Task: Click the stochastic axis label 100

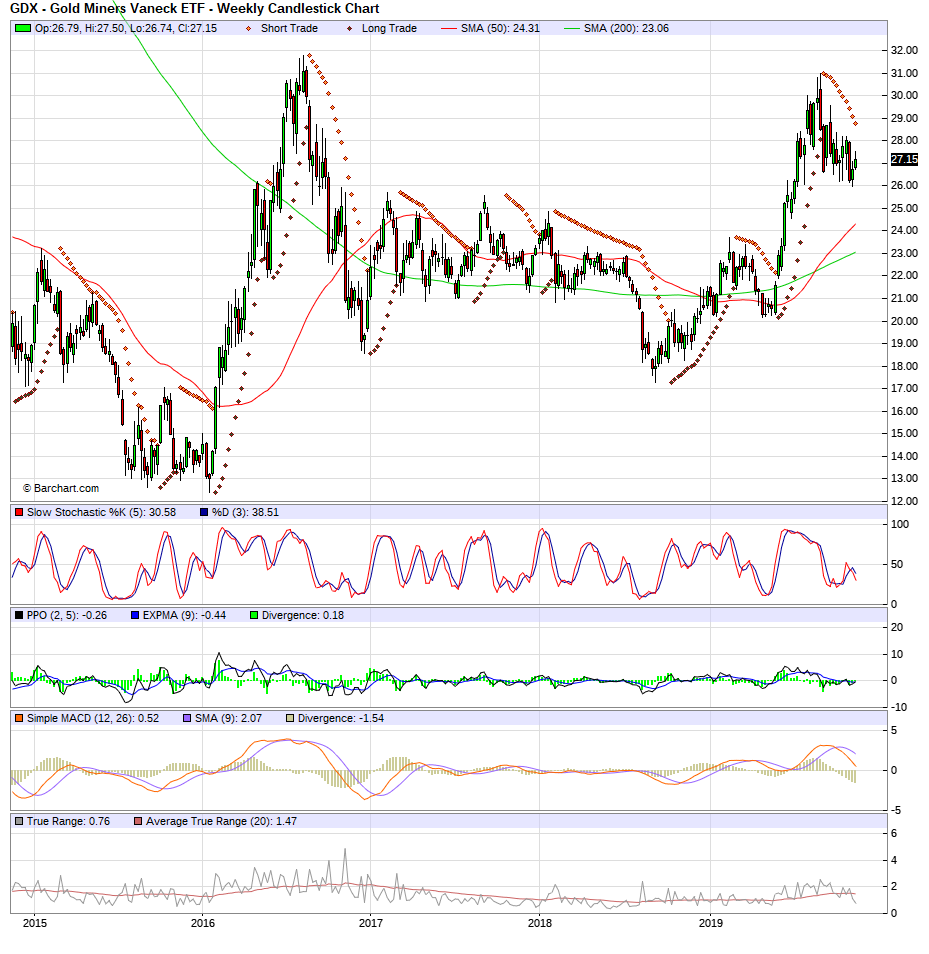Action: (900, 524)
